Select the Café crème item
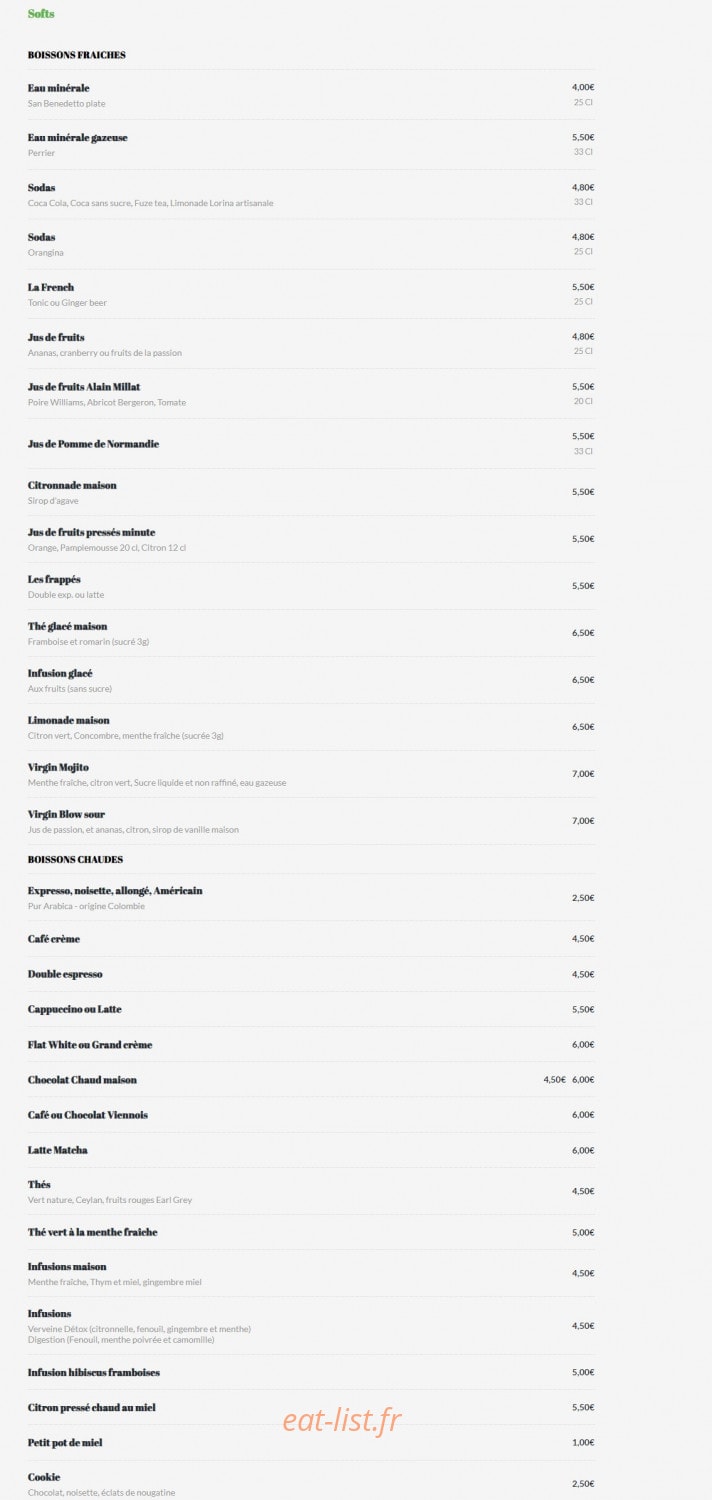 tap(54, 939)
